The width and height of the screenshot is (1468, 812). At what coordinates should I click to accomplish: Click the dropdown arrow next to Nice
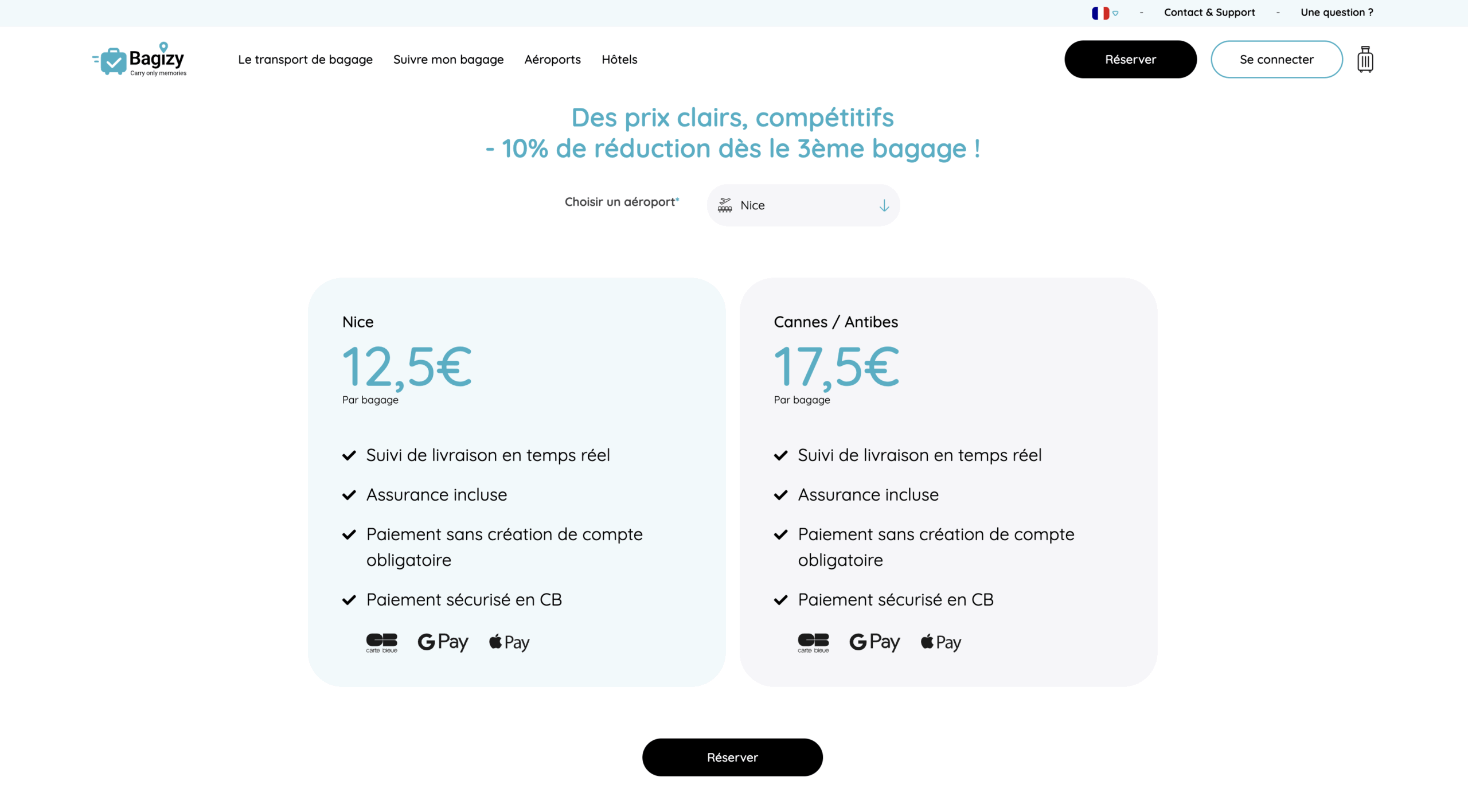pos(884,205)
